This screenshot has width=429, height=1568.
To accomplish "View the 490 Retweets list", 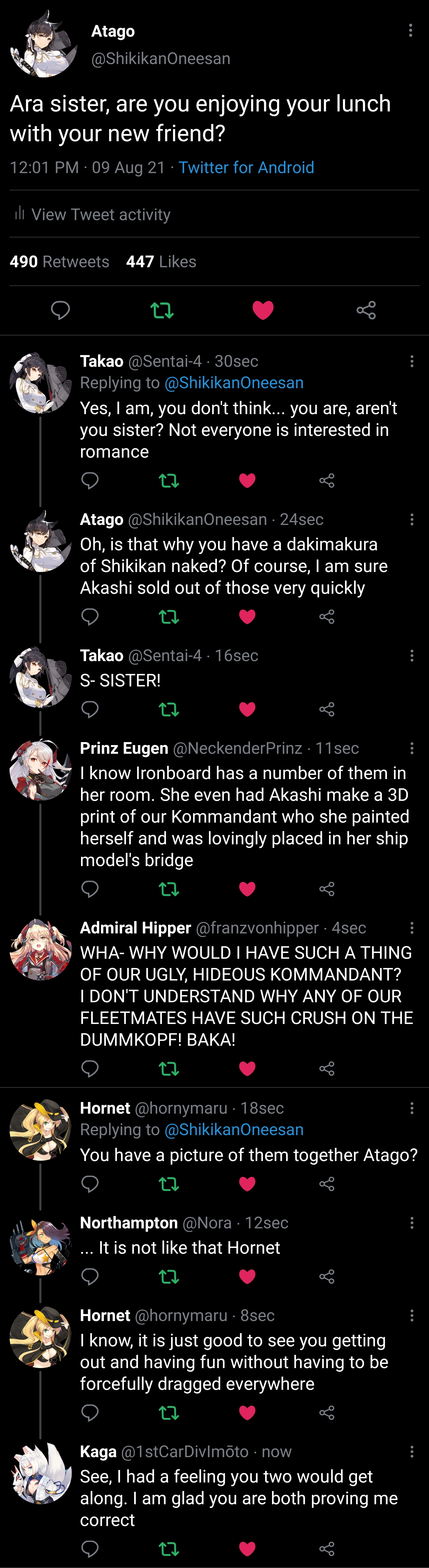I will pyautogui.click(x=60, y=262).
